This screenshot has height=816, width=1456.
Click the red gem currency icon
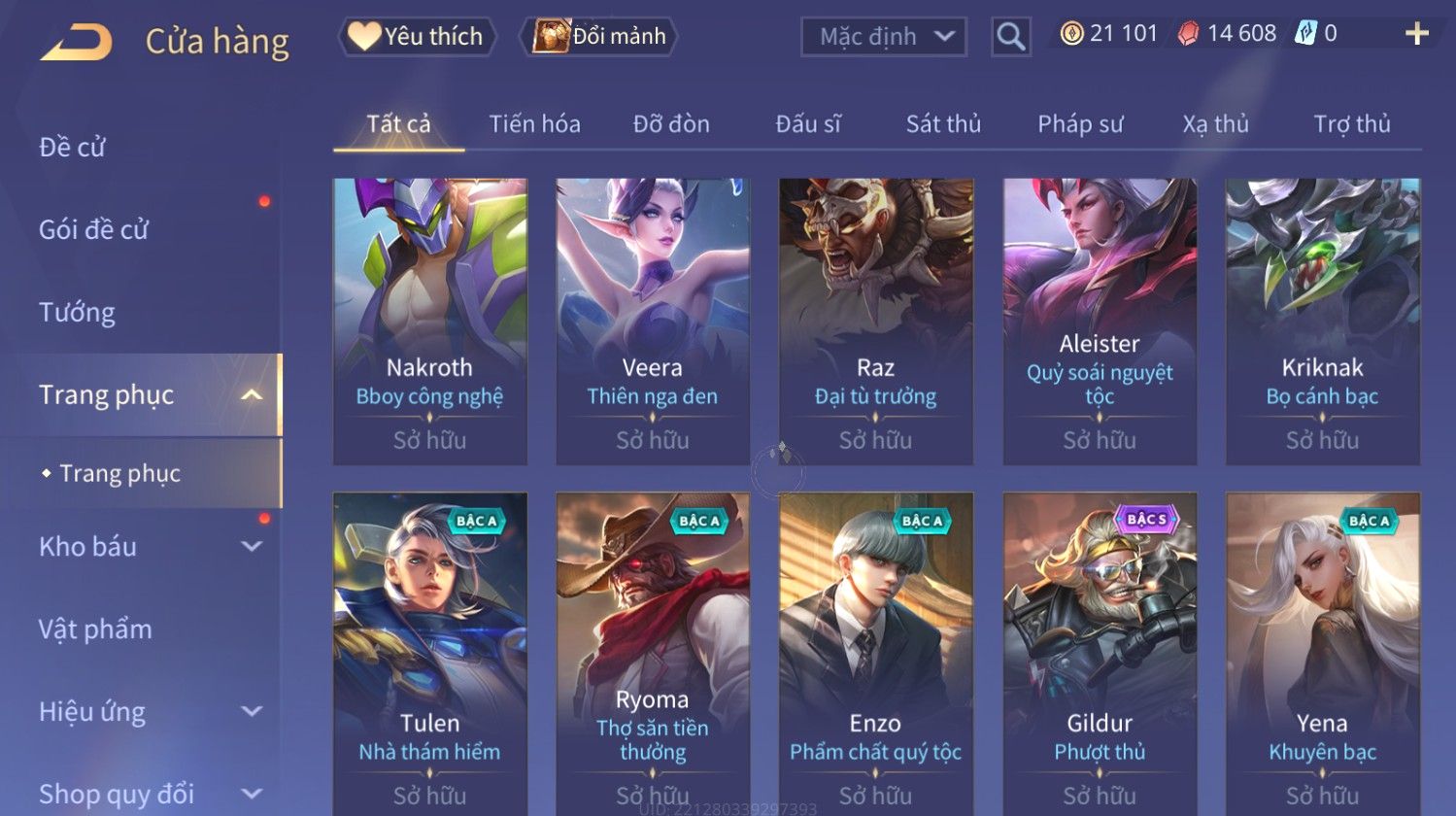(1188, 34)
